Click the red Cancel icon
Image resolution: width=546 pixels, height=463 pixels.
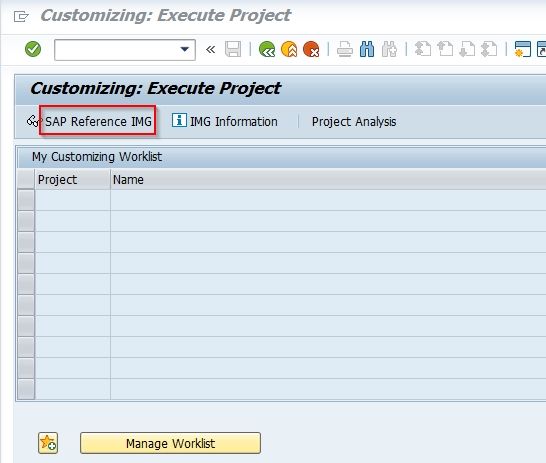(311, 49)
